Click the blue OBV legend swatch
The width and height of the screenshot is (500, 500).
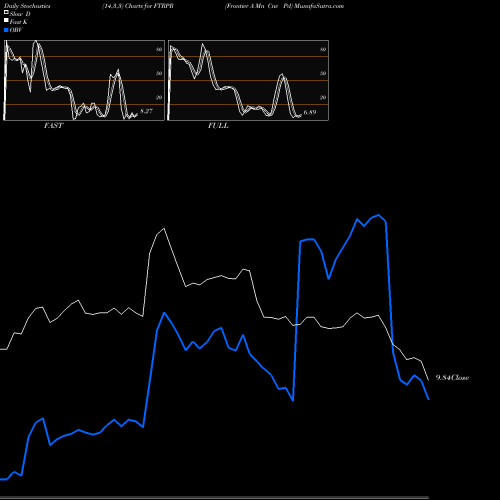[6, 30]
